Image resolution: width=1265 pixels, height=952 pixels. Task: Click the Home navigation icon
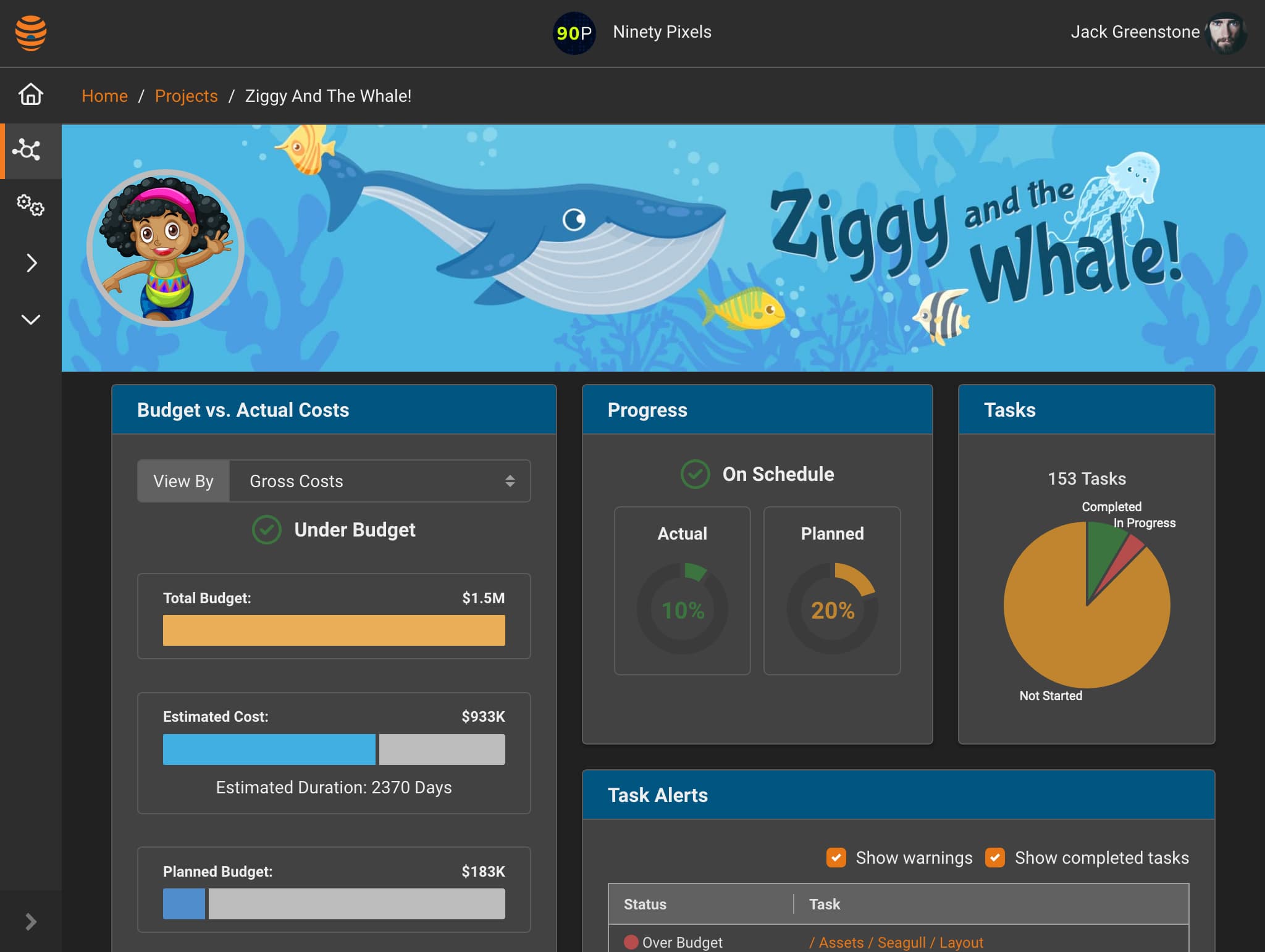[x=30, y=95]
